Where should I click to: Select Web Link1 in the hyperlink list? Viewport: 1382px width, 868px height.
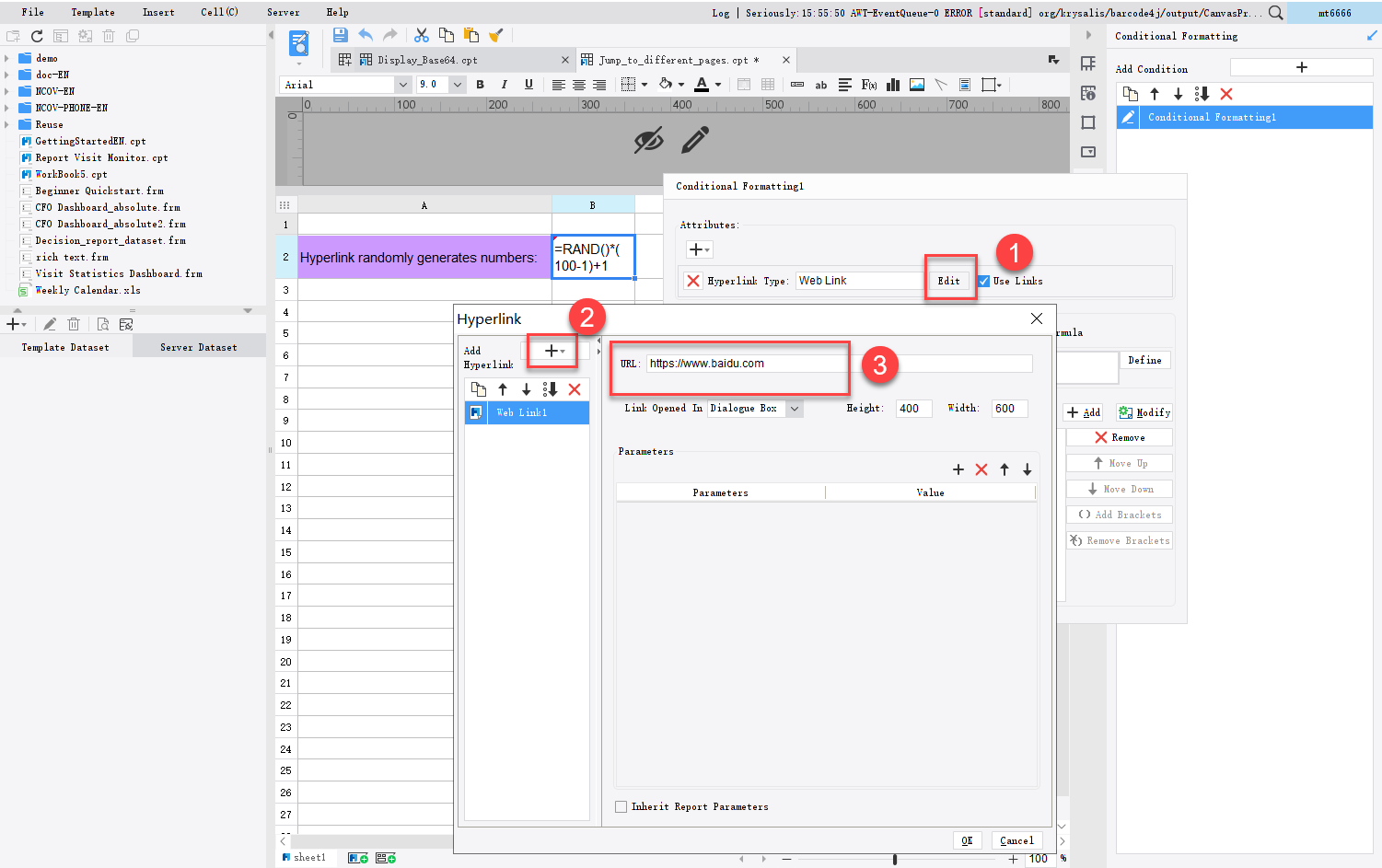(527, 412)
